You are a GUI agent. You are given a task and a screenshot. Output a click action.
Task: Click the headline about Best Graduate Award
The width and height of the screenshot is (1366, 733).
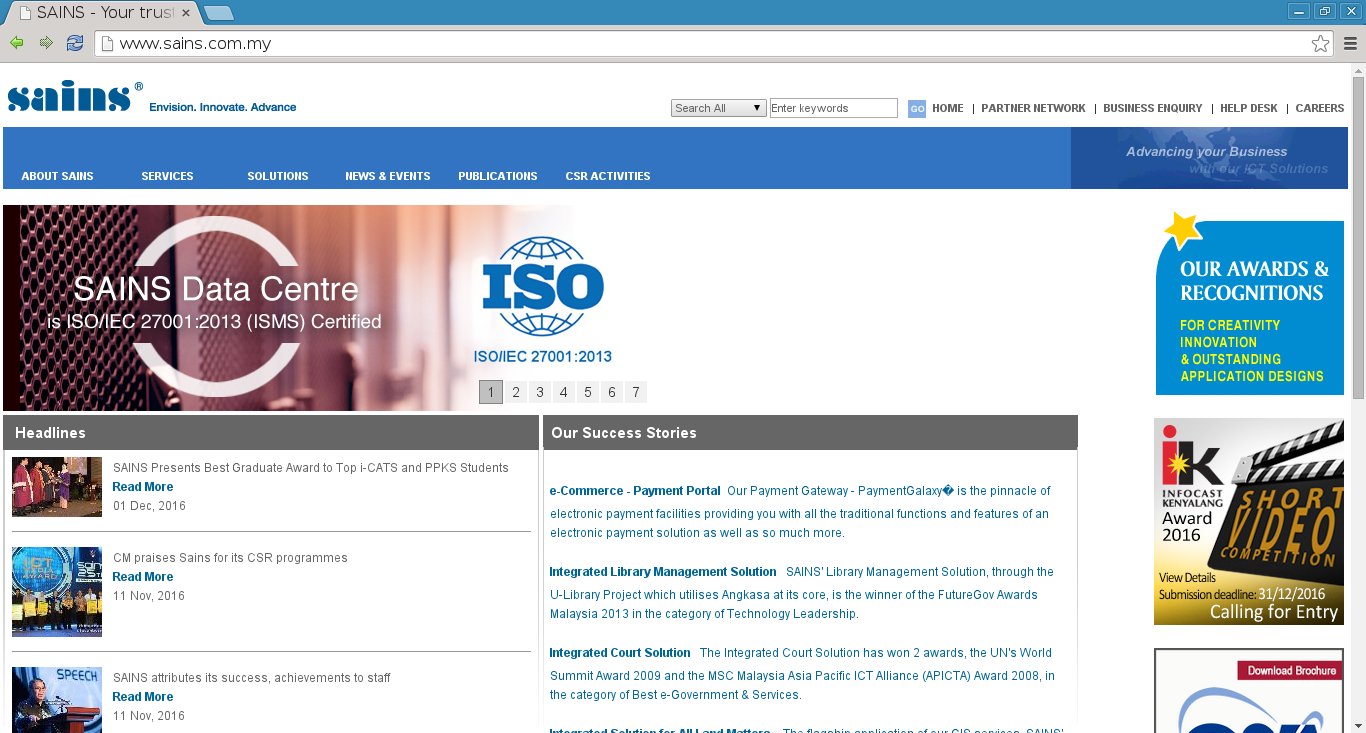(x=311, y=468)
